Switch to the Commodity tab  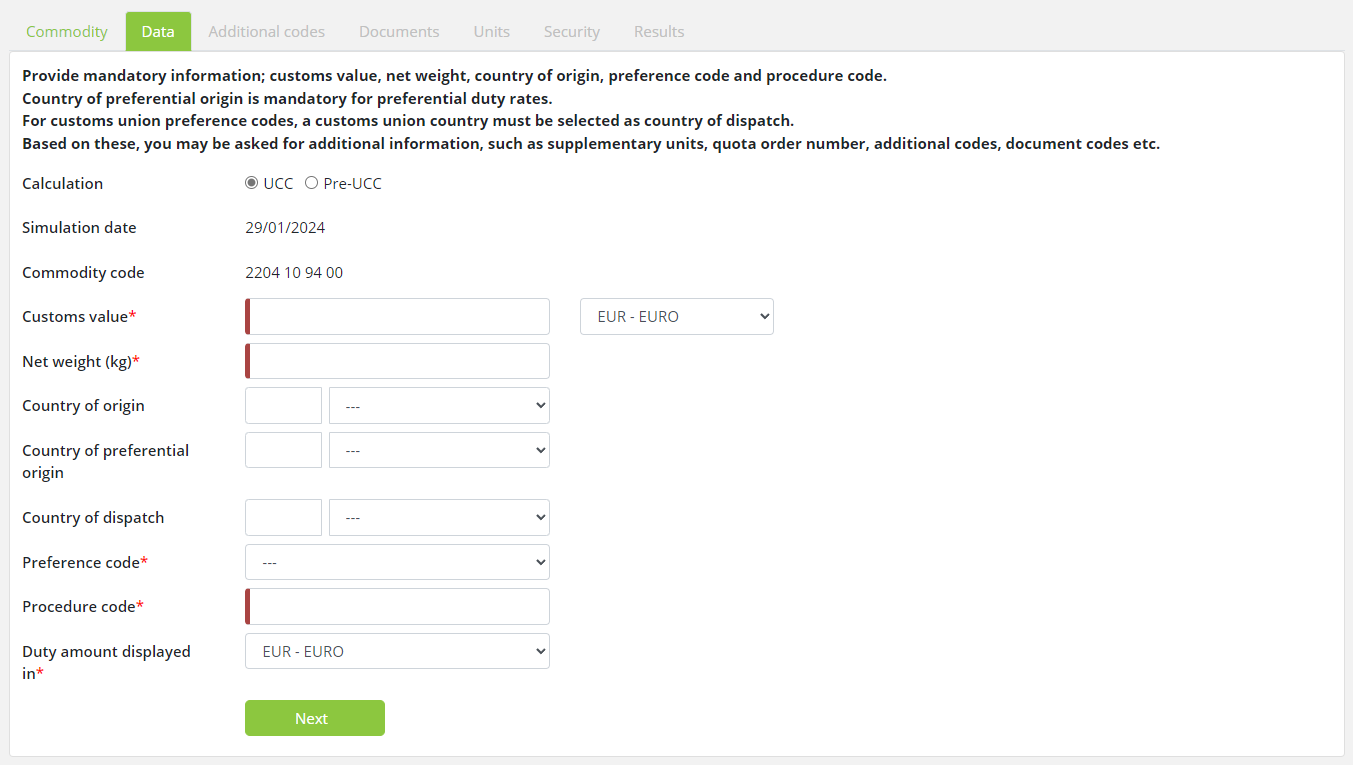click(67, 31)
